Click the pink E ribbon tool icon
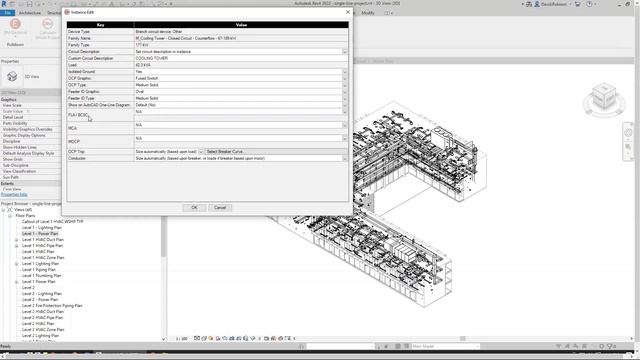Viewport: 640px width, 360px height. 15,24
